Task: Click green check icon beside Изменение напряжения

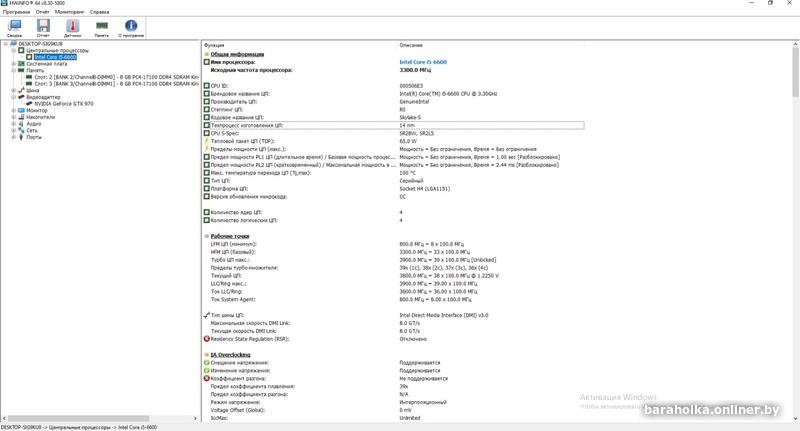Action: pyautogui.click(x=207, y=370)
